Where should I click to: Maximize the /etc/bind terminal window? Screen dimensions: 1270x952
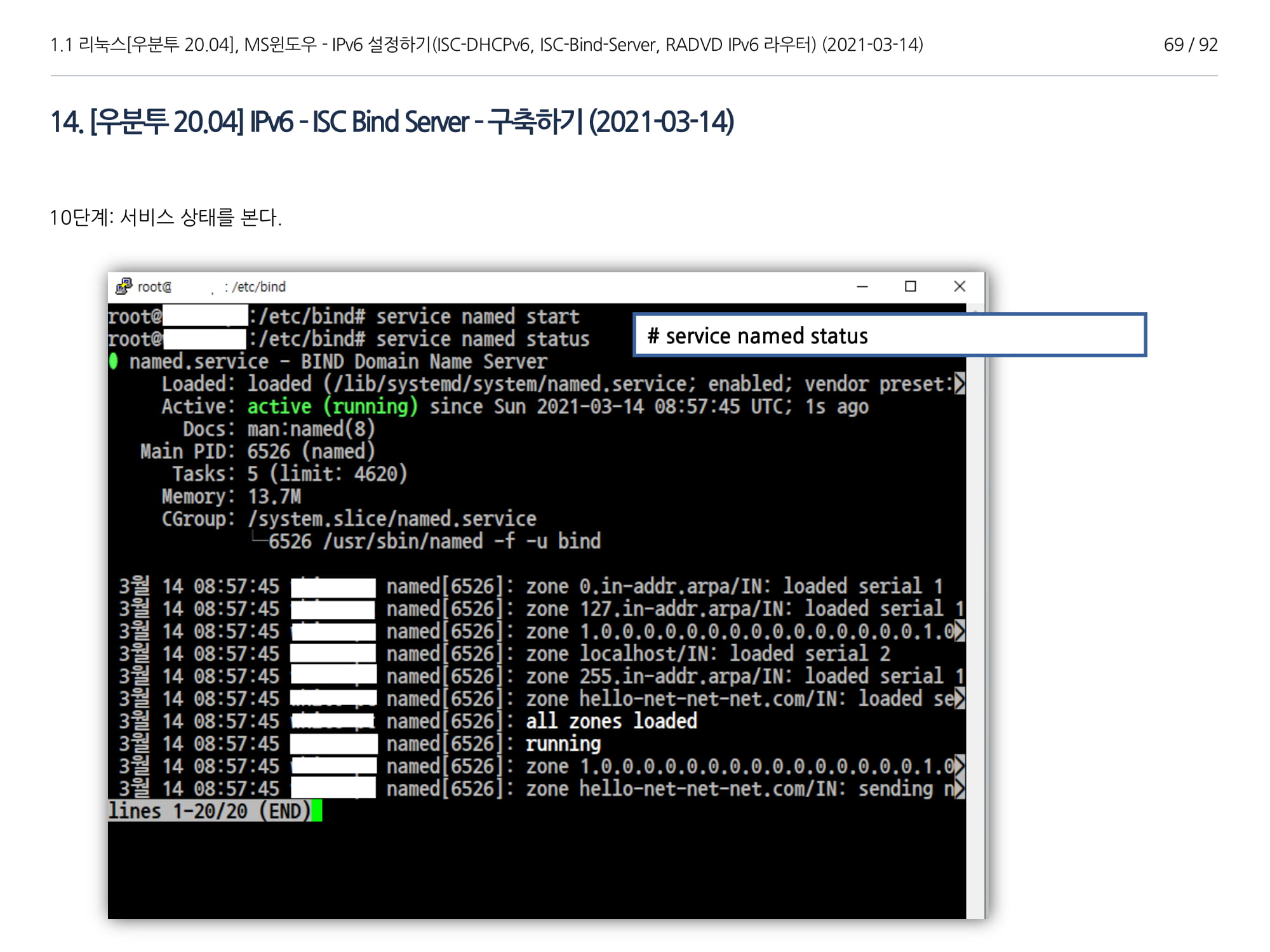click(x=910, y=287)
